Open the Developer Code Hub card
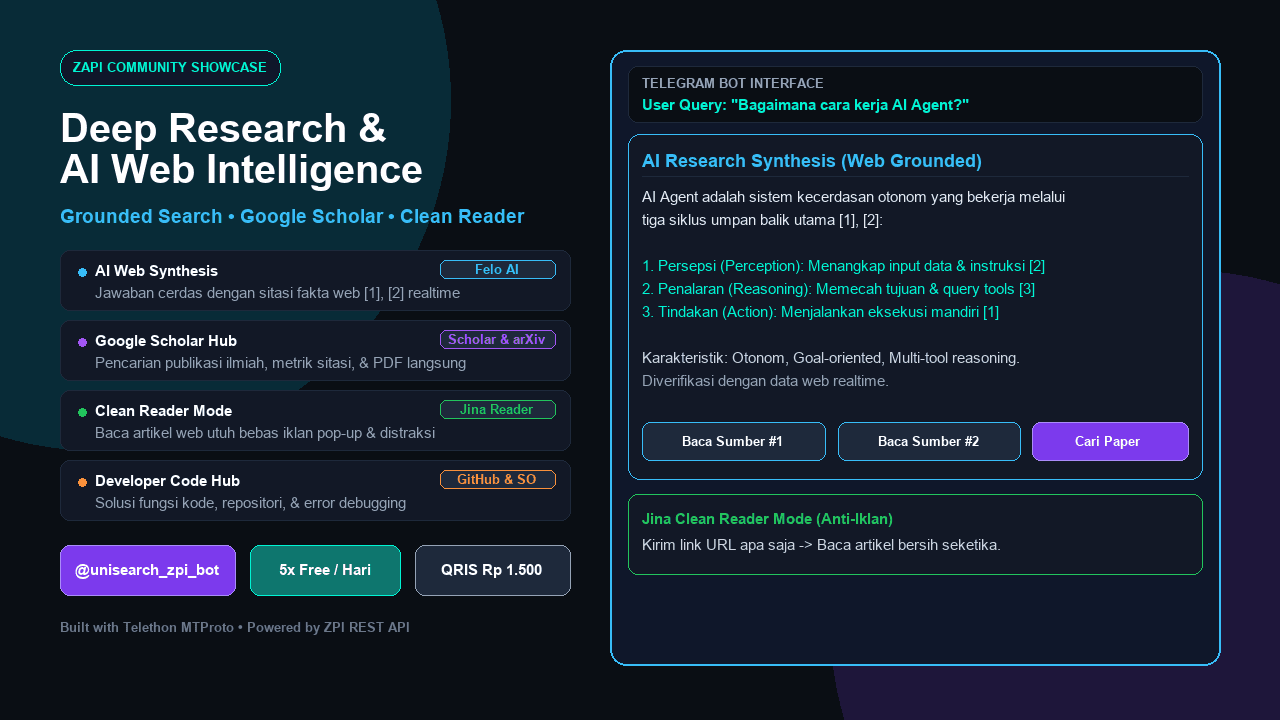The image size is (1280, 720). (x=315, y=491)
